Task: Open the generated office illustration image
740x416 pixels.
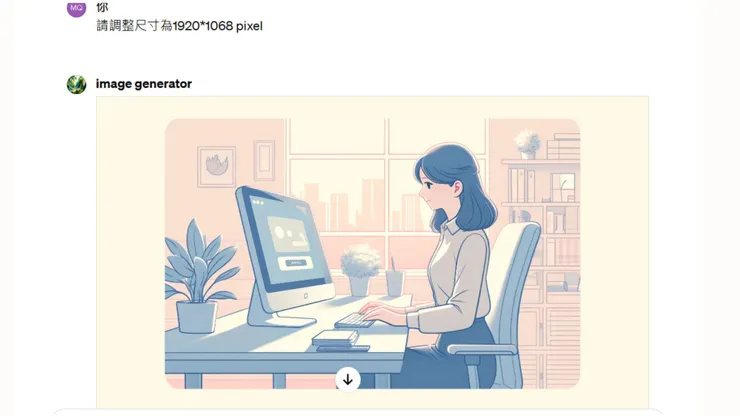Action: pyautogui.click(x=372, y=254)
